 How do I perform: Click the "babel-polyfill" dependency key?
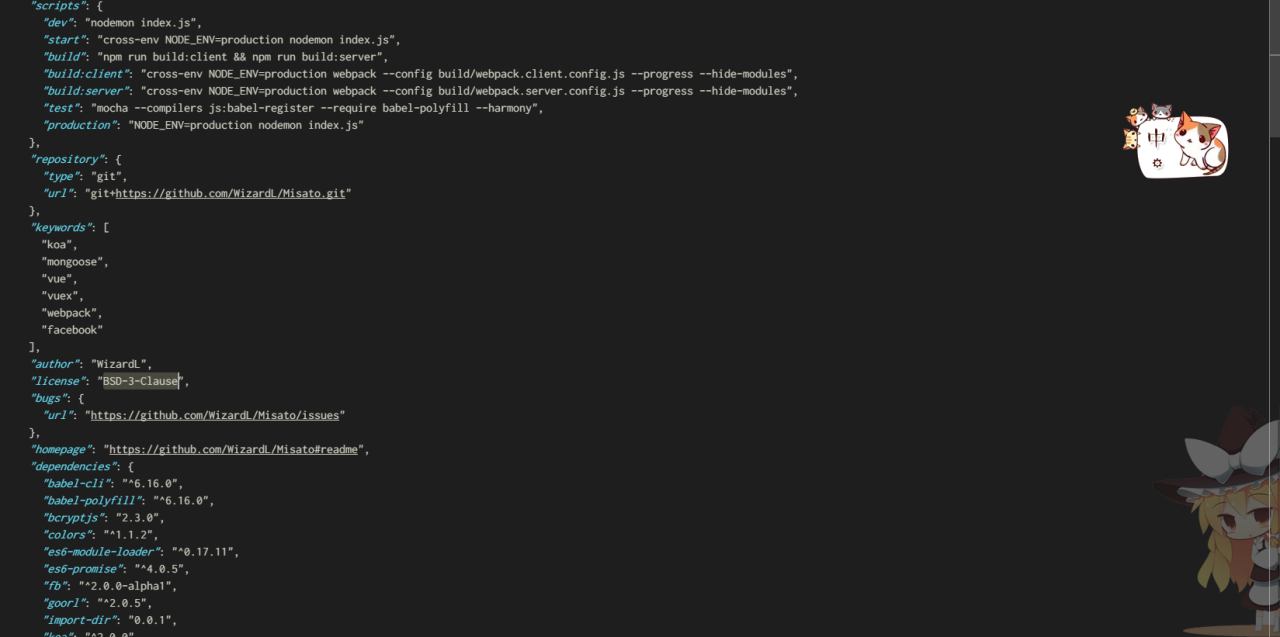(91, 500)
